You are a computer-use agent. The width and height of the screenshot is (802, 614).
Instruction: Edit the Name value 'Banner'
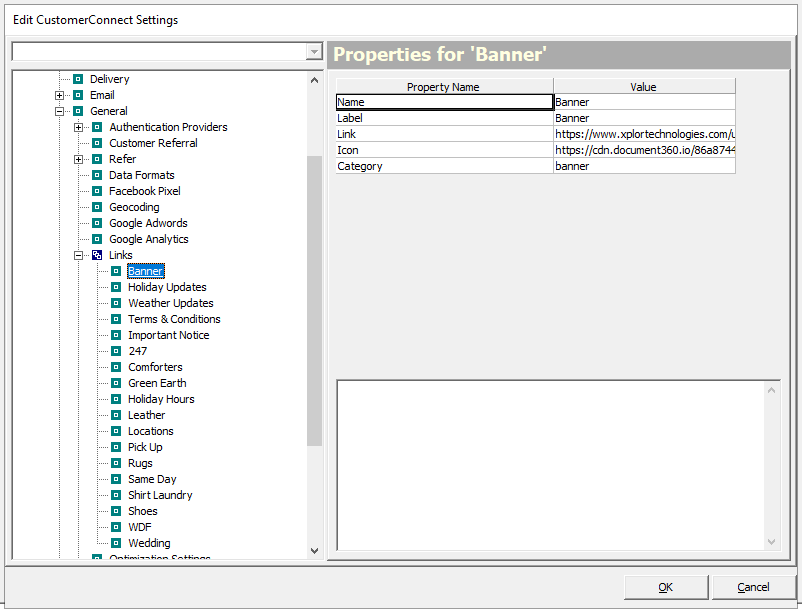pos(644,102)
